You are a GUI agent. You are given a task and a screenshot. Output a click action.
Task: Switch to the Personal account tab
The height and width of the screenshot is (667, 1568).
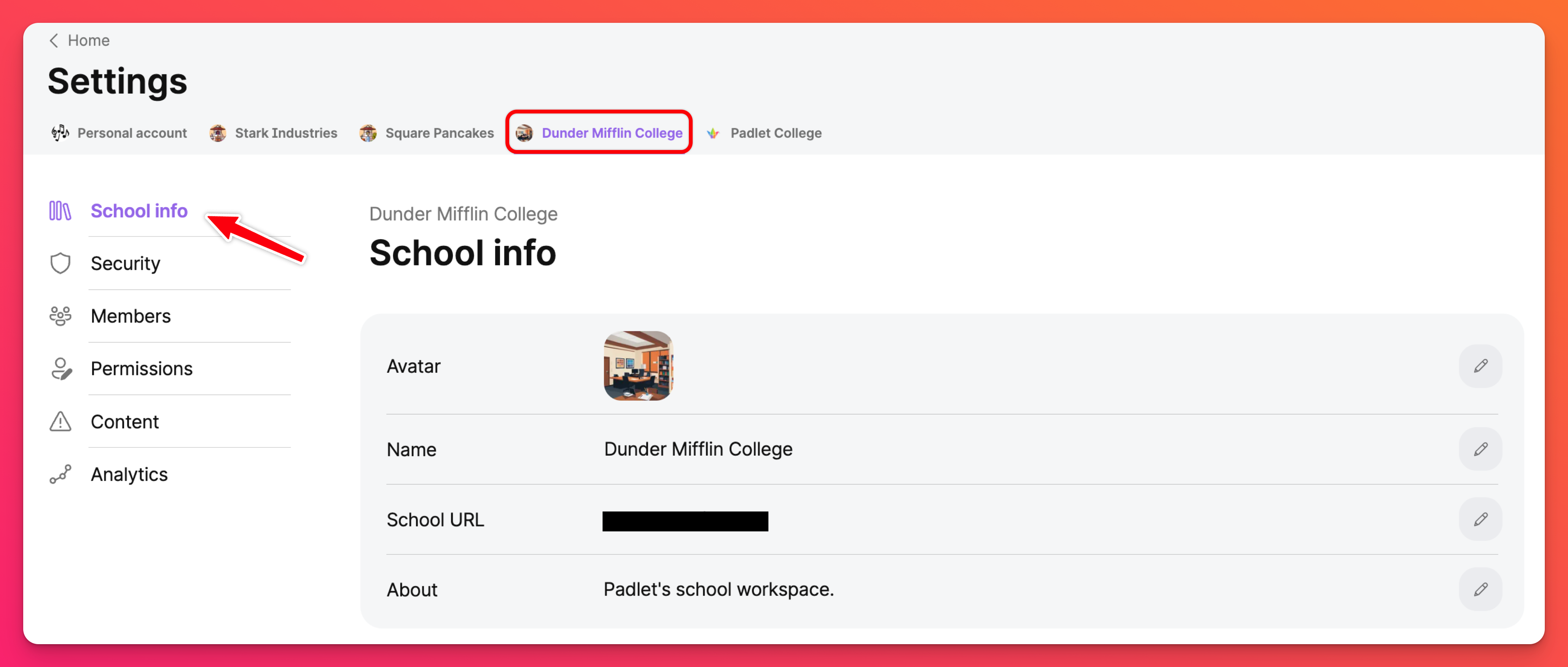[120, 133]
